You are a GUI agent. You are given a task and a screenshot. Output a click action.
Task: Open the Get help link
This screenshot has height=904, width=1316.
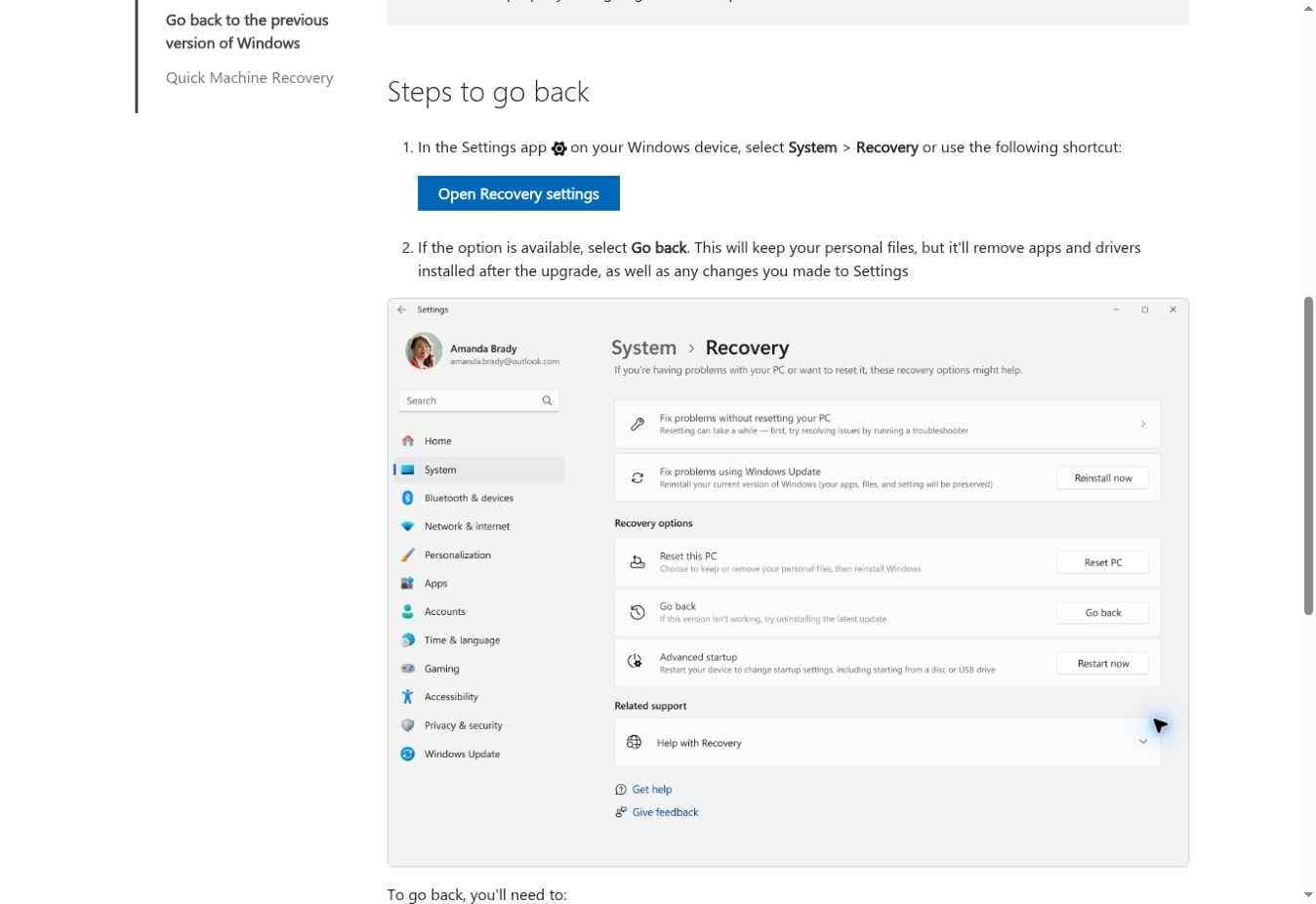pos(652,790)
